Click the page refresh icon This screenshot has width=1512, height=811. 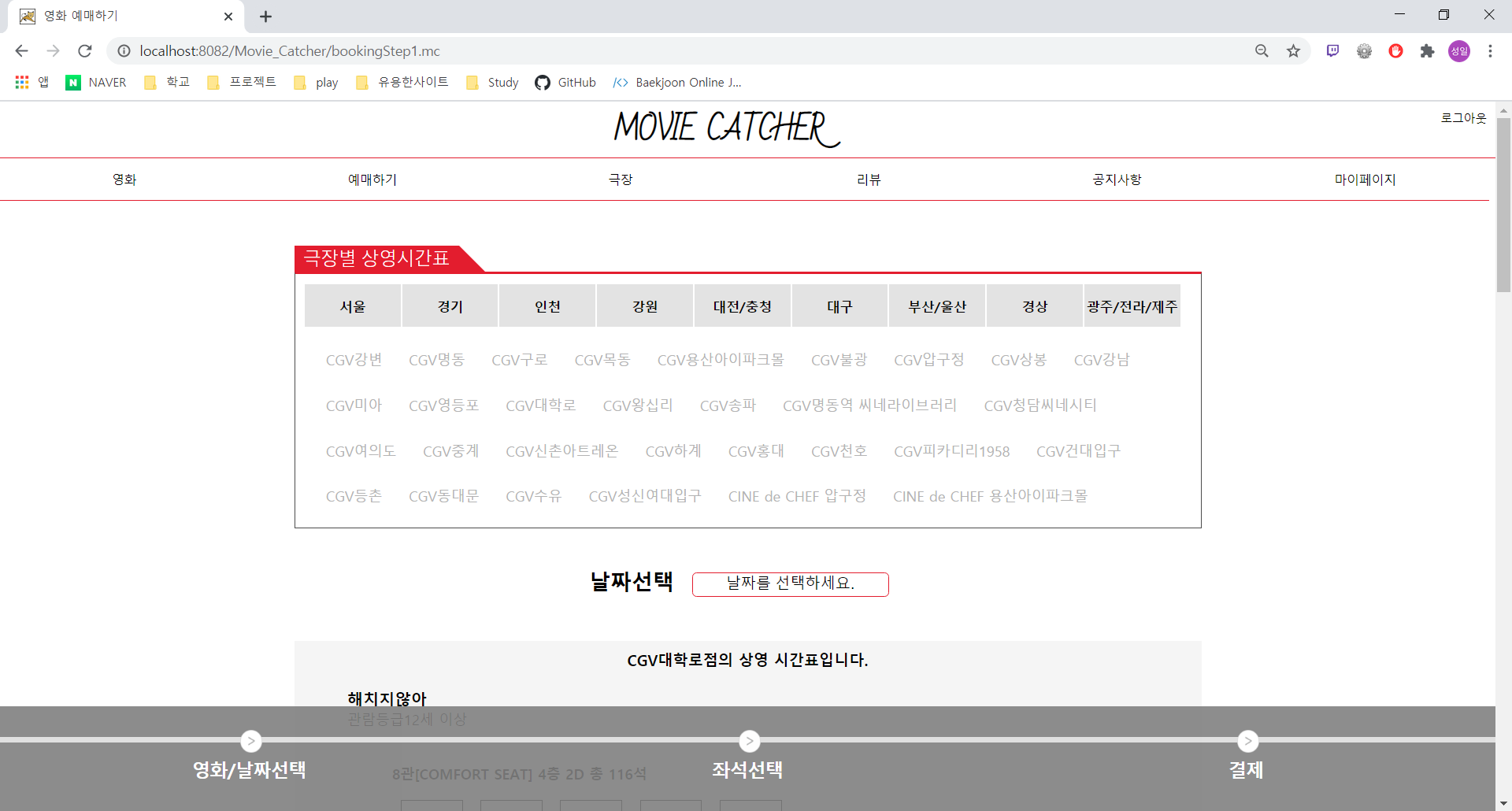coord(84,50)
